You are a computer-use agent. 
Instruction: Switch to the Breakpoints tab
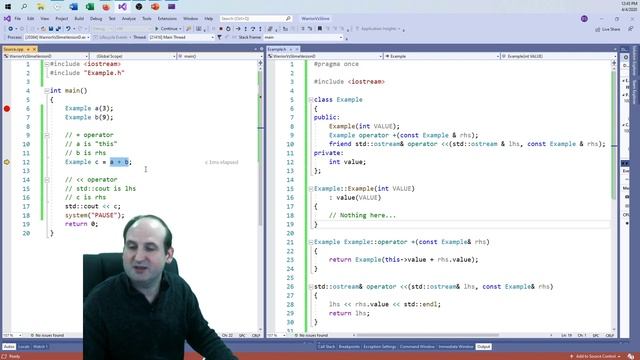pyautogui.click(x=349, y=347)
